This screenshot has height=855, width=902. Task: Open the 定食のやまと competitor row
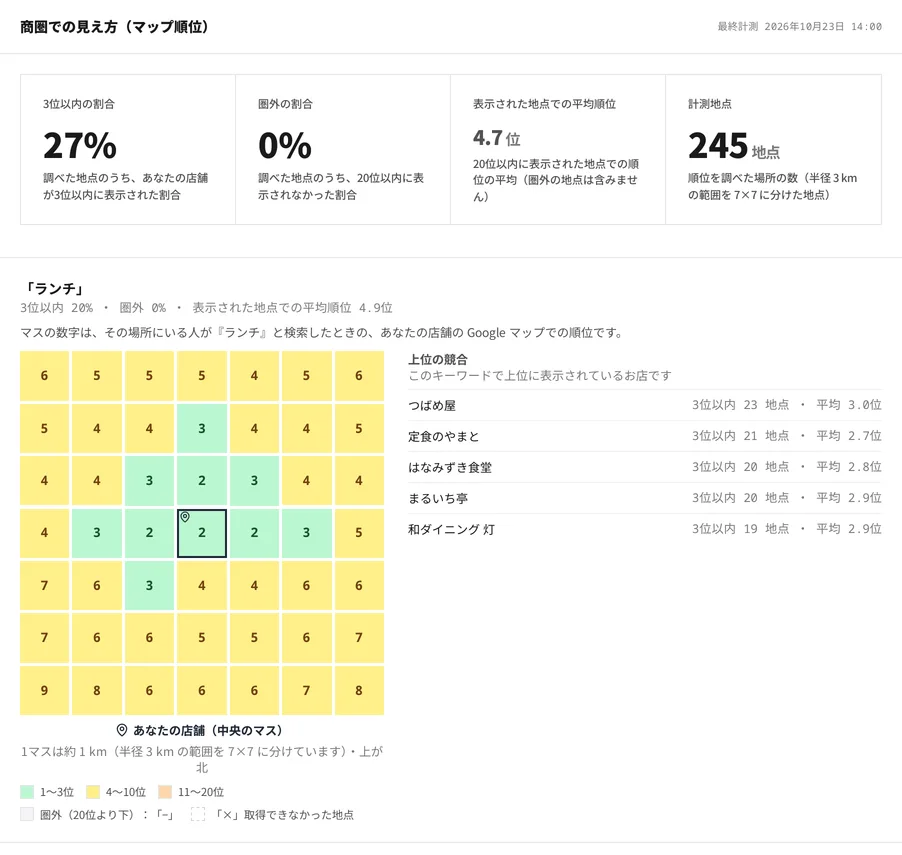645,436
